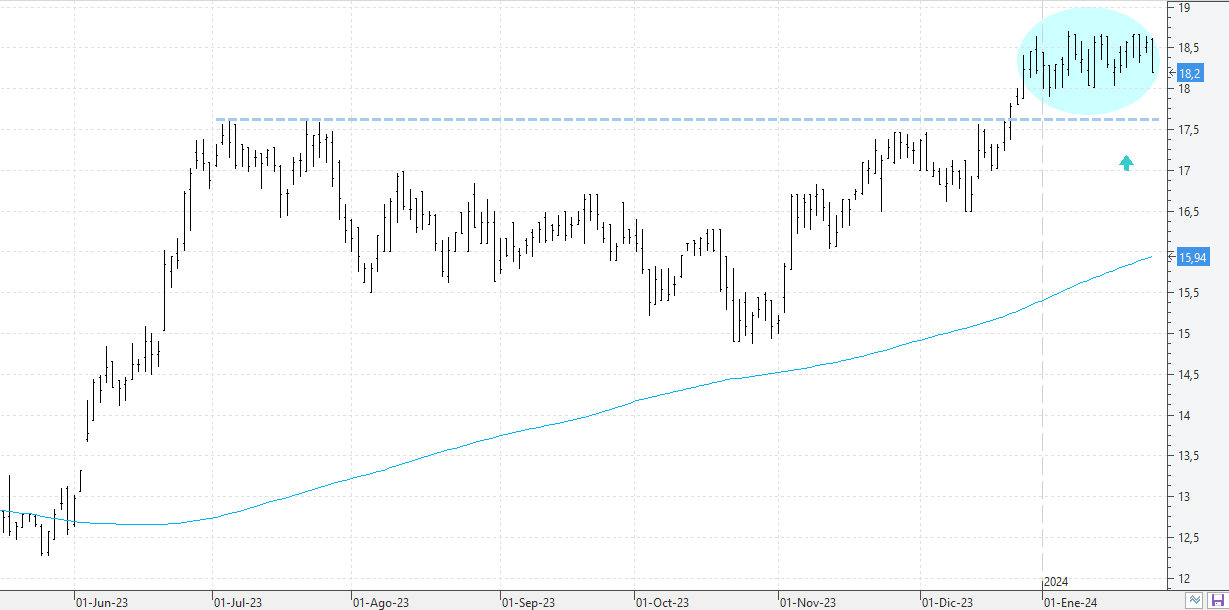Expand the double-chevron panel button
The width and height of the screenshot is (1229, 610).
(1195, 600)
